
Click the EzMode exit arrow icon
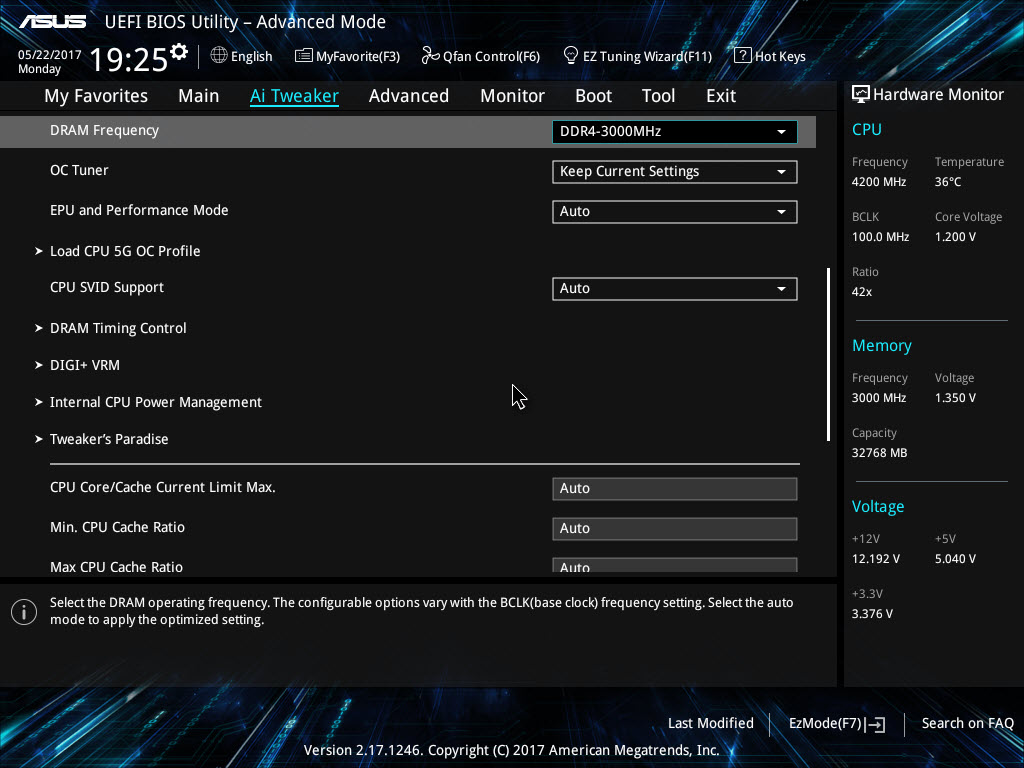tap(876, 724)
